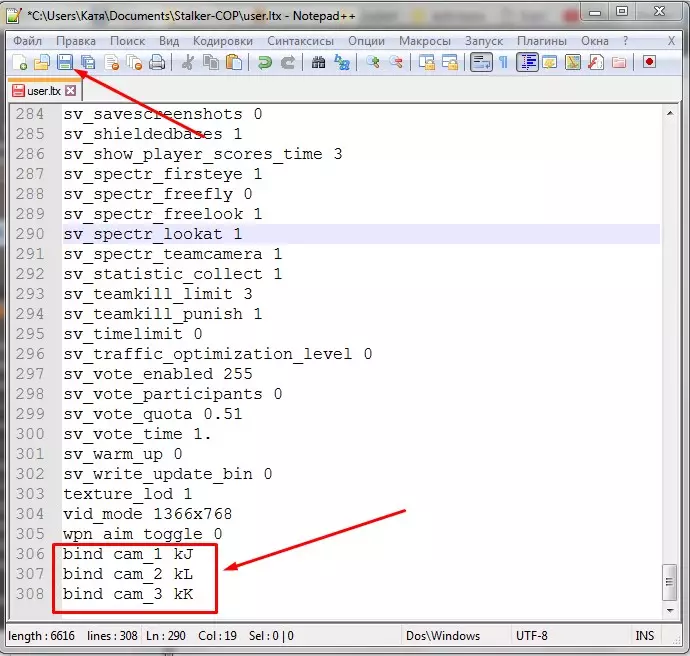
Task: Open the Опции menu
Action: click(366, 41)
